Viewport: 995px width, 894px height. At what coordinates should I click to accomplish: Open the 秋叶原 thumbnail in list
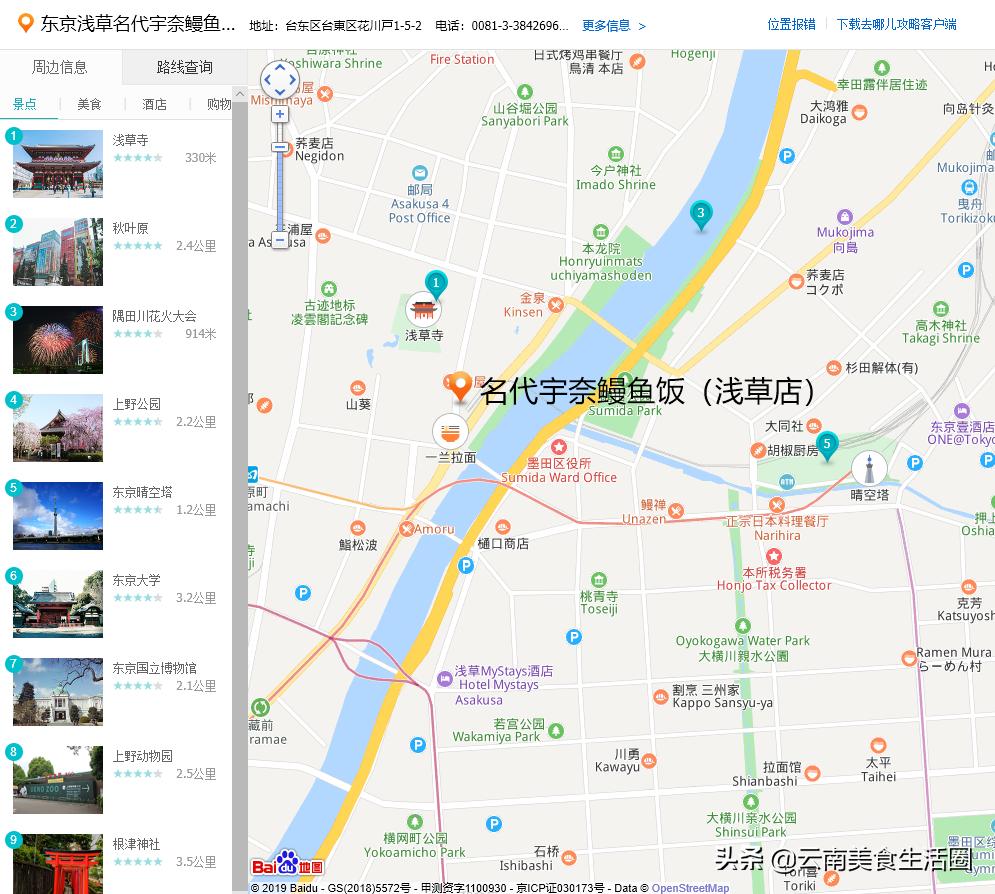(58, 252)
